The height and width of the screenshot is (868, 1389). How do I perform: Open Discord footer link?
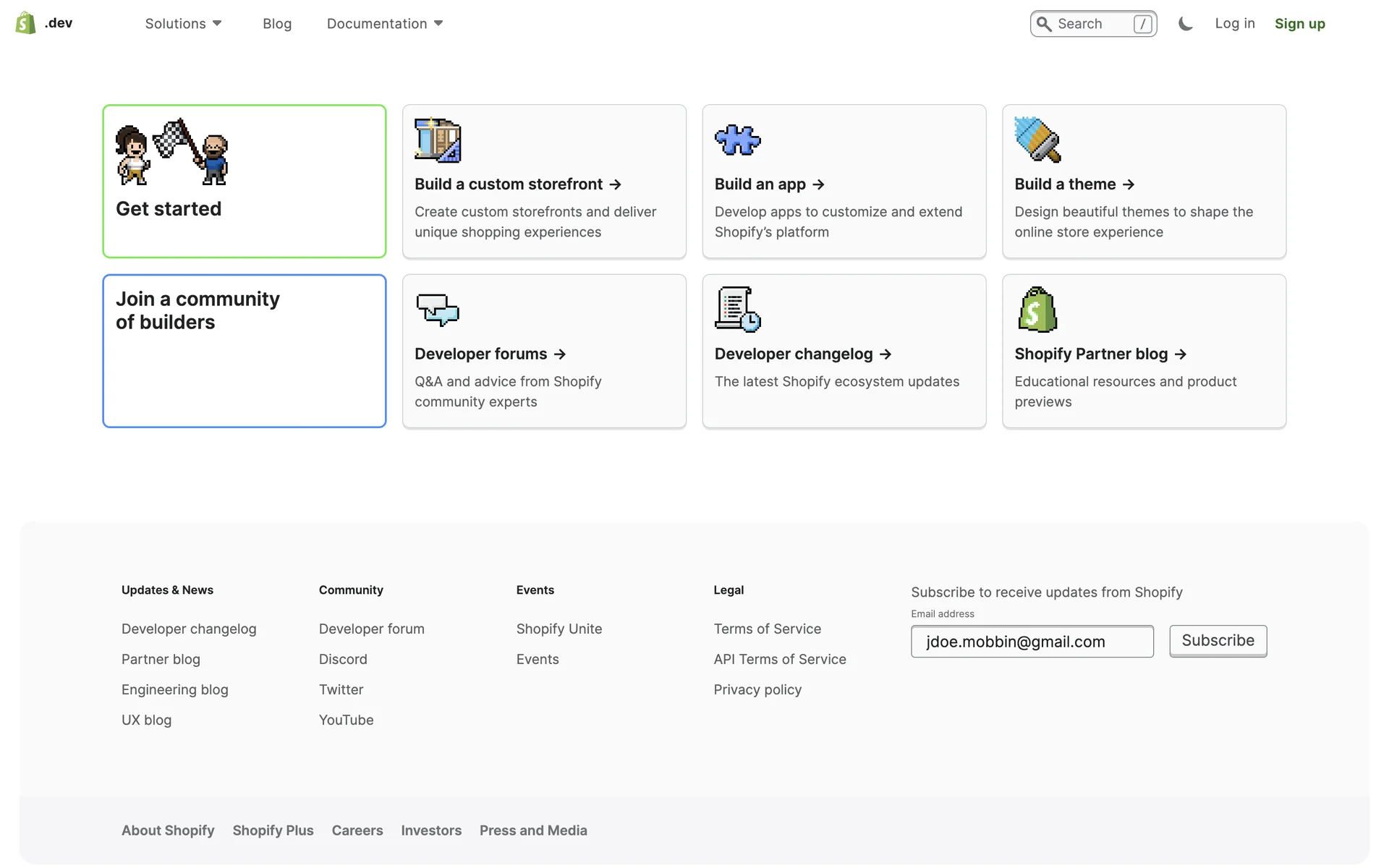click(x=343, y=659)
